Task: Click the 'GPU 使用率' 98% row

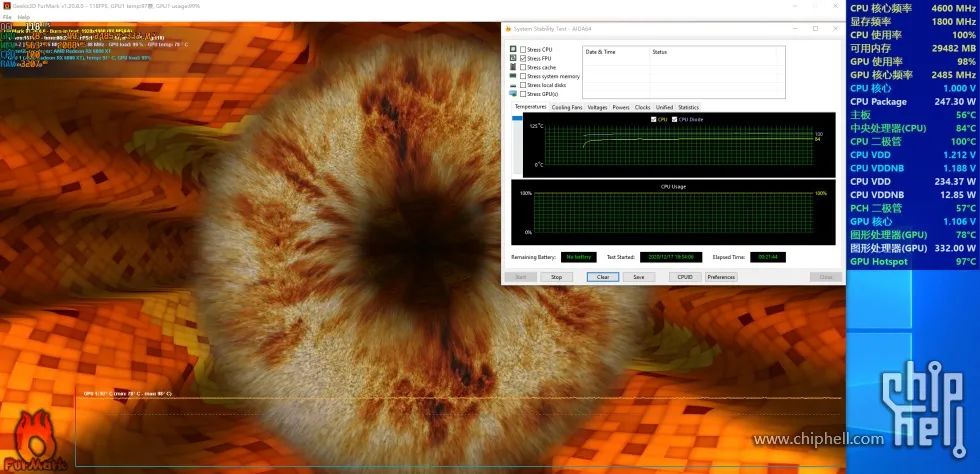Action: click(x=912, y=61)
